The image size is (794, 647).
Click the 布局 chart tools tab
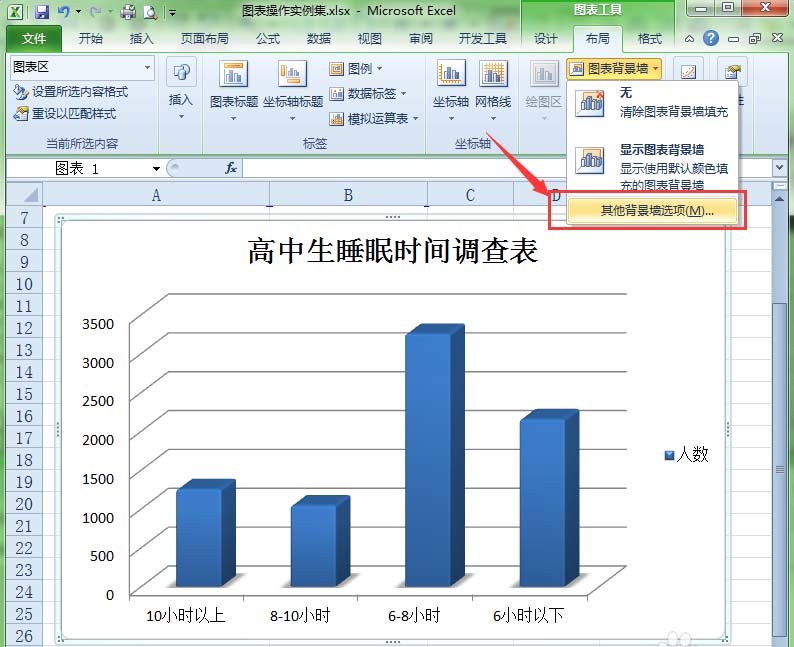pos(598,39)
